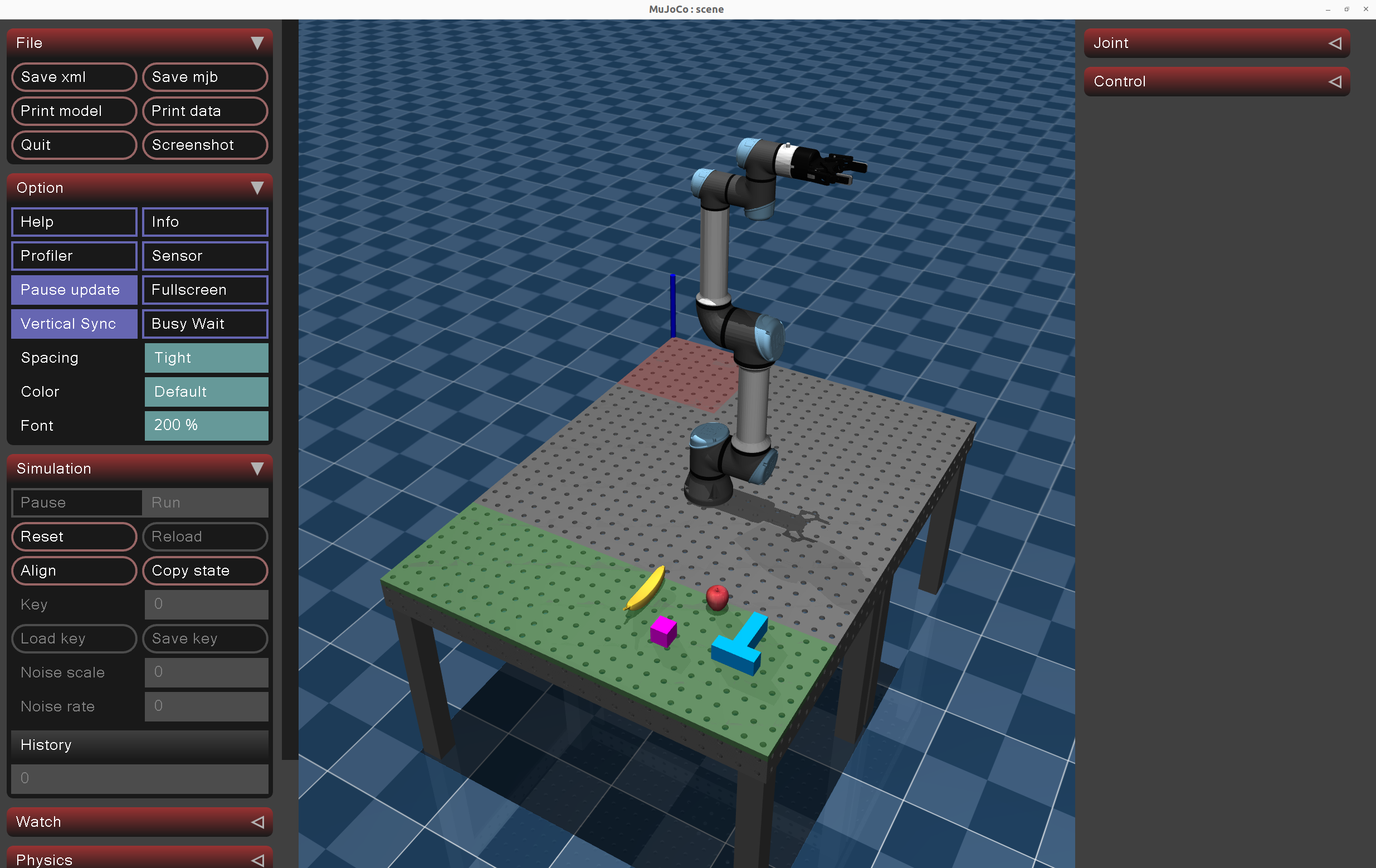The width and height of the screenshot is (1376, 868).
Task: Expand the Control panel arrow
Action: point(1335,81)
